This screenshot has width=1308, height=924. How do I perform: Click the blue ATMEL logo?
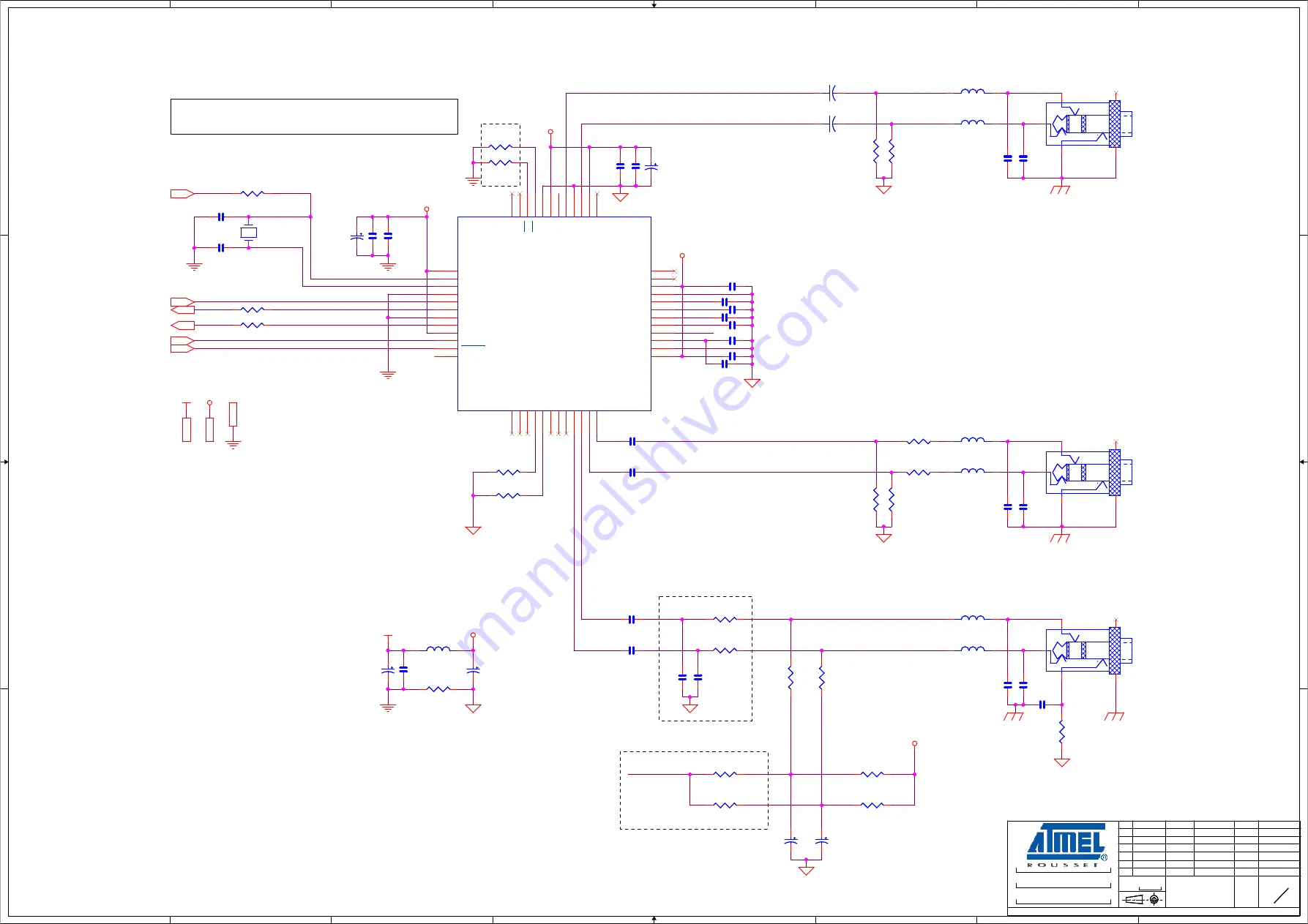pyautogui.click(x=1066, y=843)
